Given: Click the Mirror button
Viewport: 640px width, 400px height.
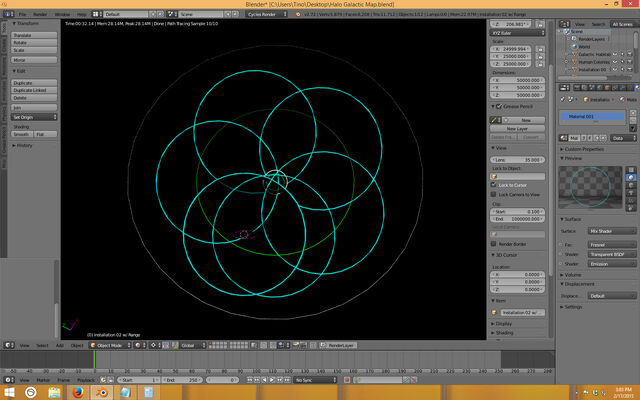Looking at the screenshot, I should coord(34,60).
